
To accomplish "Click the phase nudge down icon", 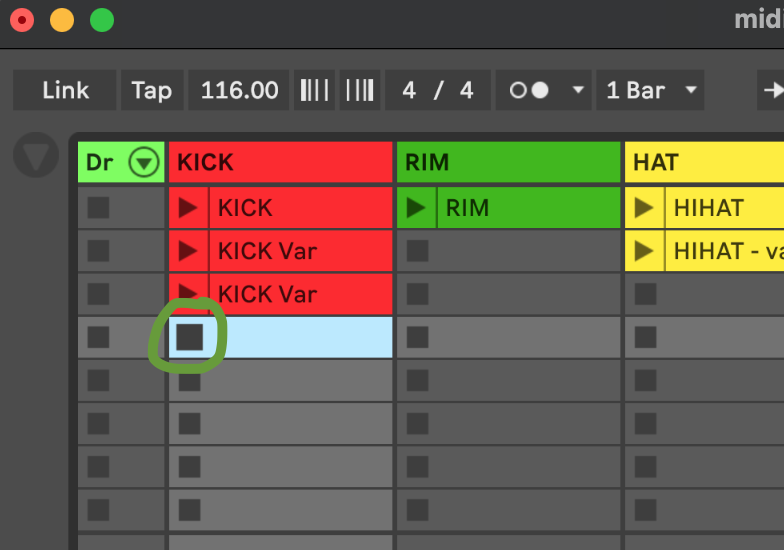I will point(314,91).
